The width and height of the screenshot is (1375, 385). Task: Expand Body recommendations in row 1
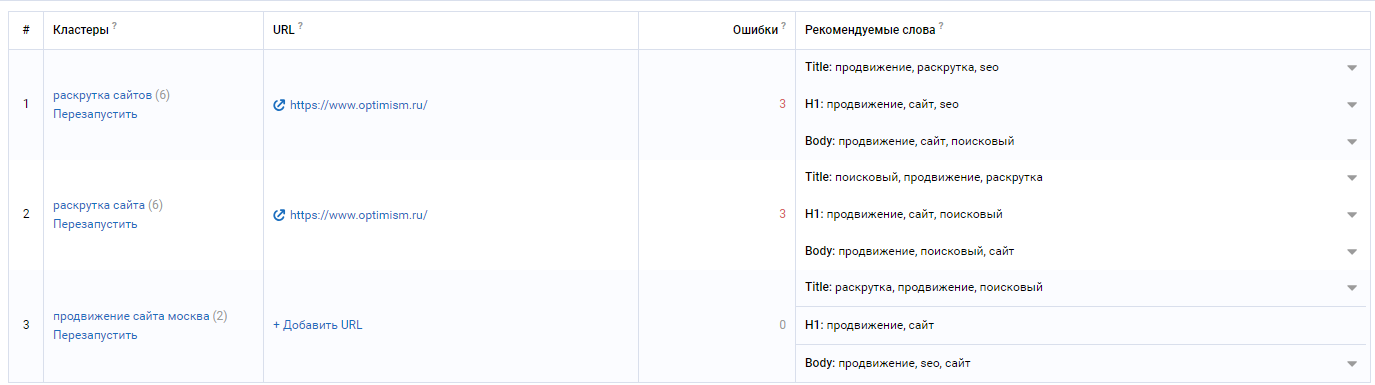pyautogui.click(x=1352, y=142)
